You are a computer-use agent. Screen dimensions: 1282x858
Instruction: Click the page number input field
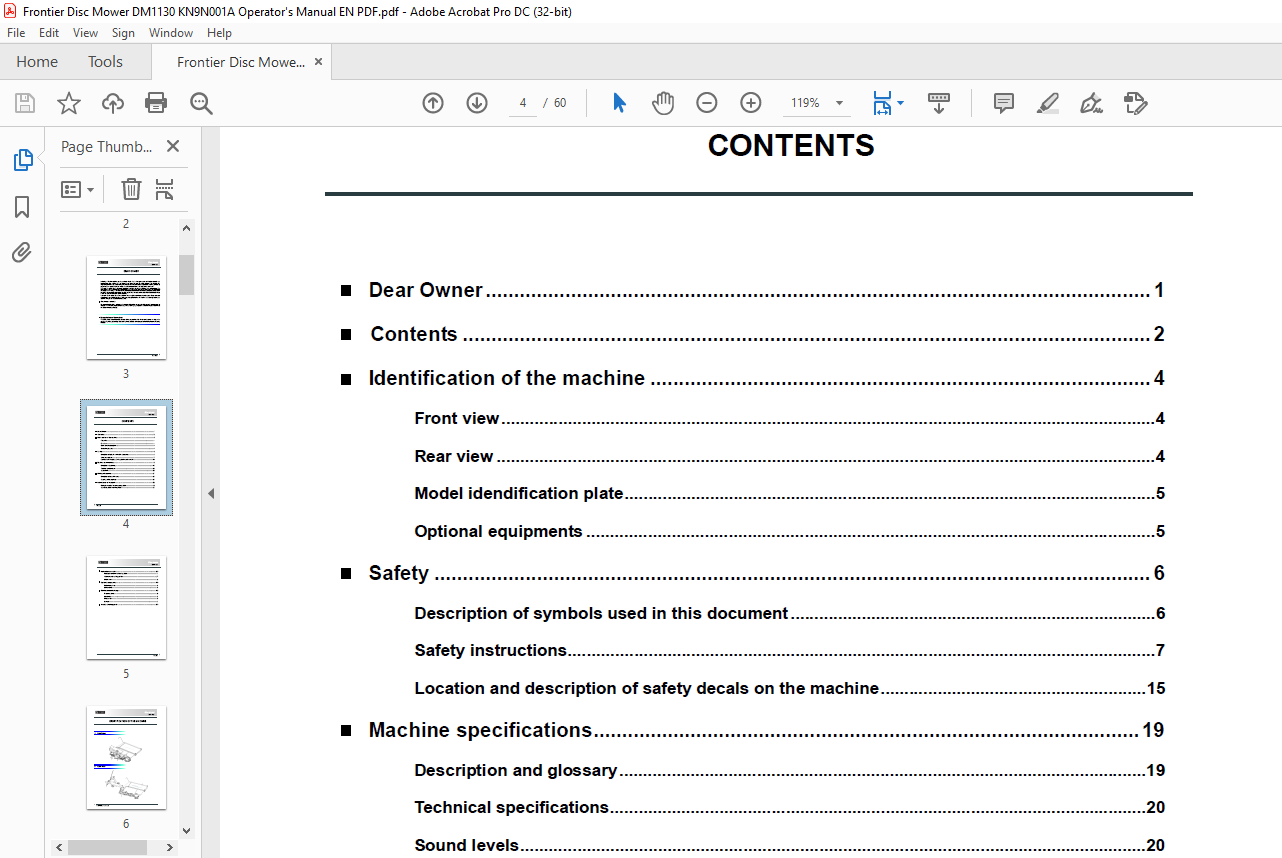[x=523, y=103]
